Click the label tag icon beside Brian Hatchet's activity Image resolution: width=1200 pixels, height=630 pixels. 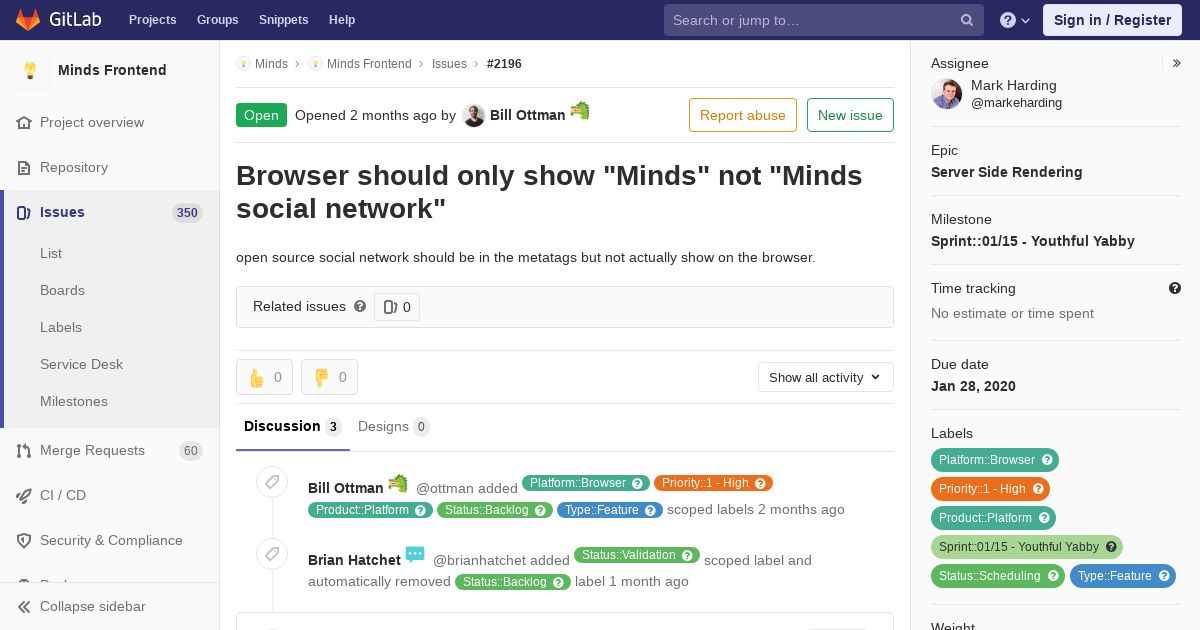272,554
